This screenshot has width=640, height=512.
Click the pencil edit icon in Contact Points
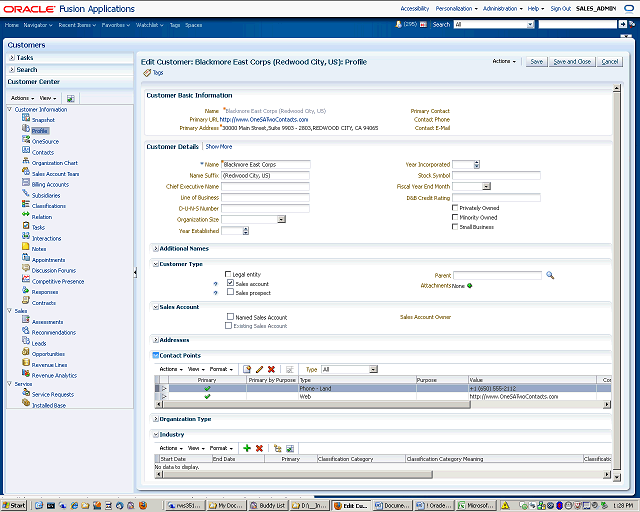pos(260,369)
